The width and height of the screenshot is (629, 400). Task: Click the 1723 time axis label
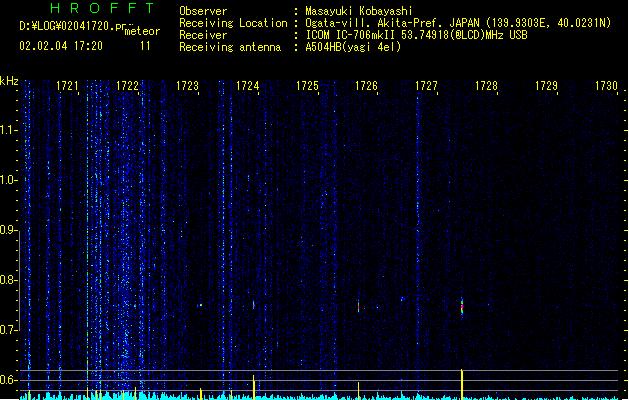(187, 86)
